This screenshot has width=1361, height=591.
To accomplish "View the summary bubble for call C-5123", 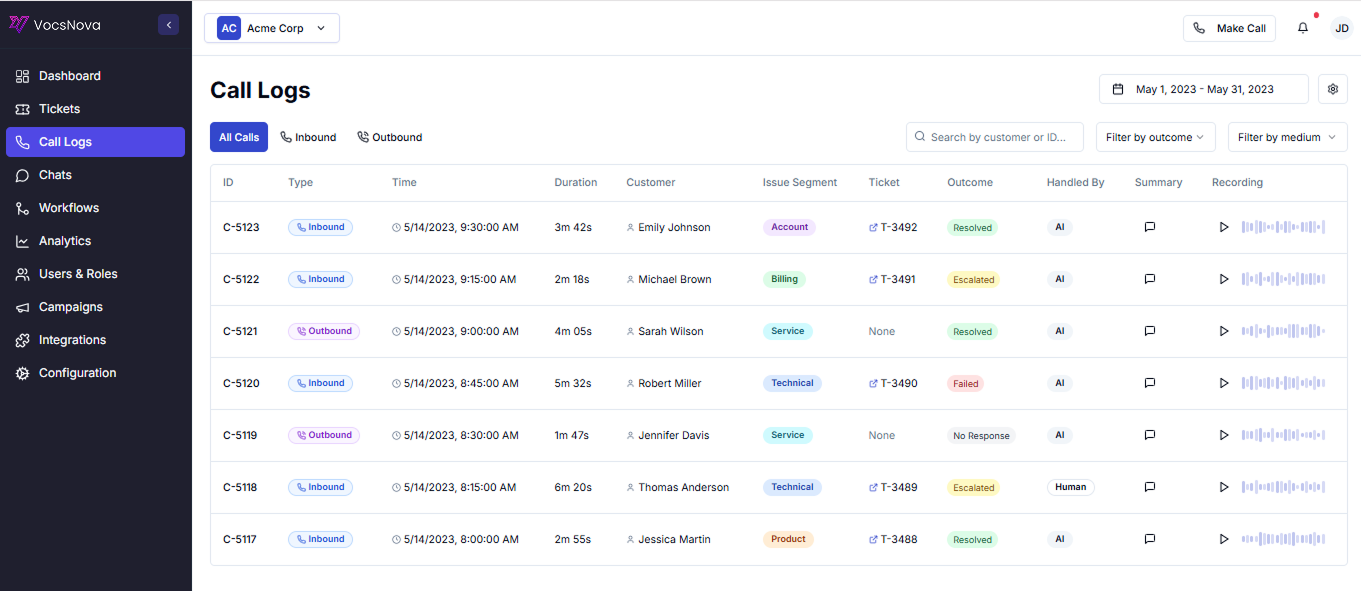I will coord(1149,227).
